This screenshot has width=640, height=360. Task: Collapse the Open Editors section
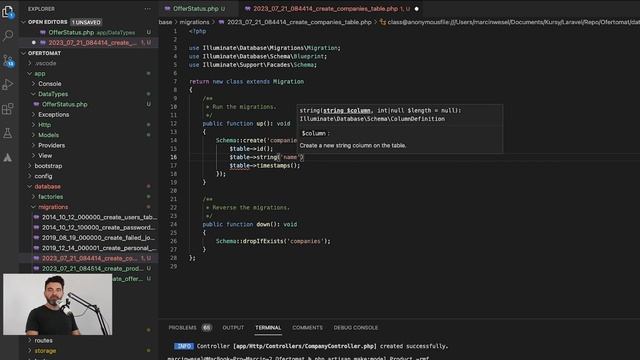point(24,22)
